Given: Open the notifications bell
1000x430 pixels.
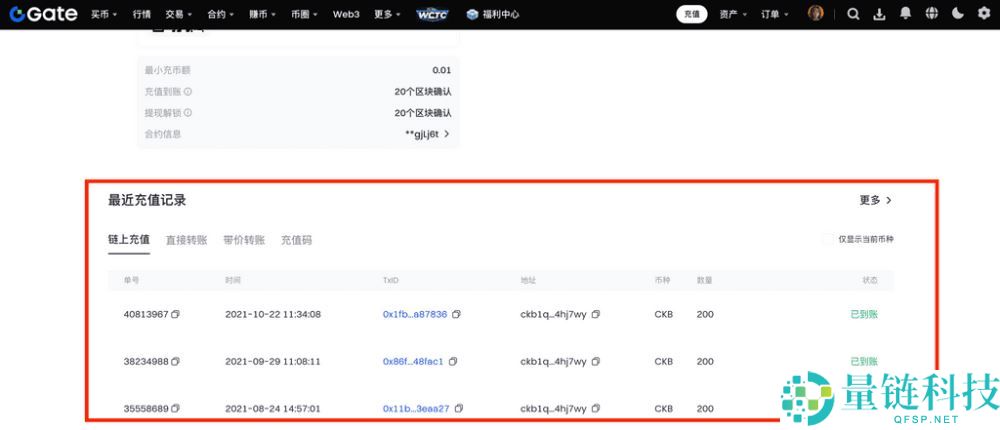Looking at the screenshot, I should 906,13.
